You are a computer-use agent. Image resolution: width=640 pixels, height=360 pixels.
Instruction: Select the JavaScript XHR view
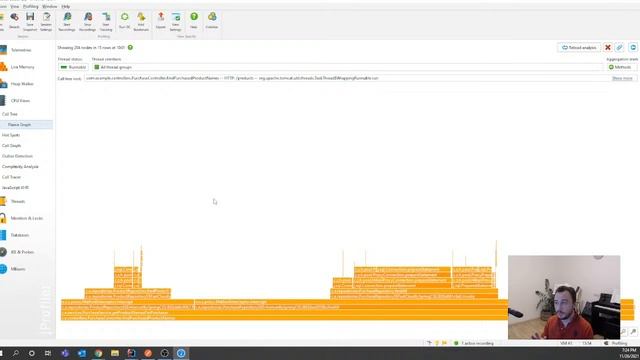point(16,188)
